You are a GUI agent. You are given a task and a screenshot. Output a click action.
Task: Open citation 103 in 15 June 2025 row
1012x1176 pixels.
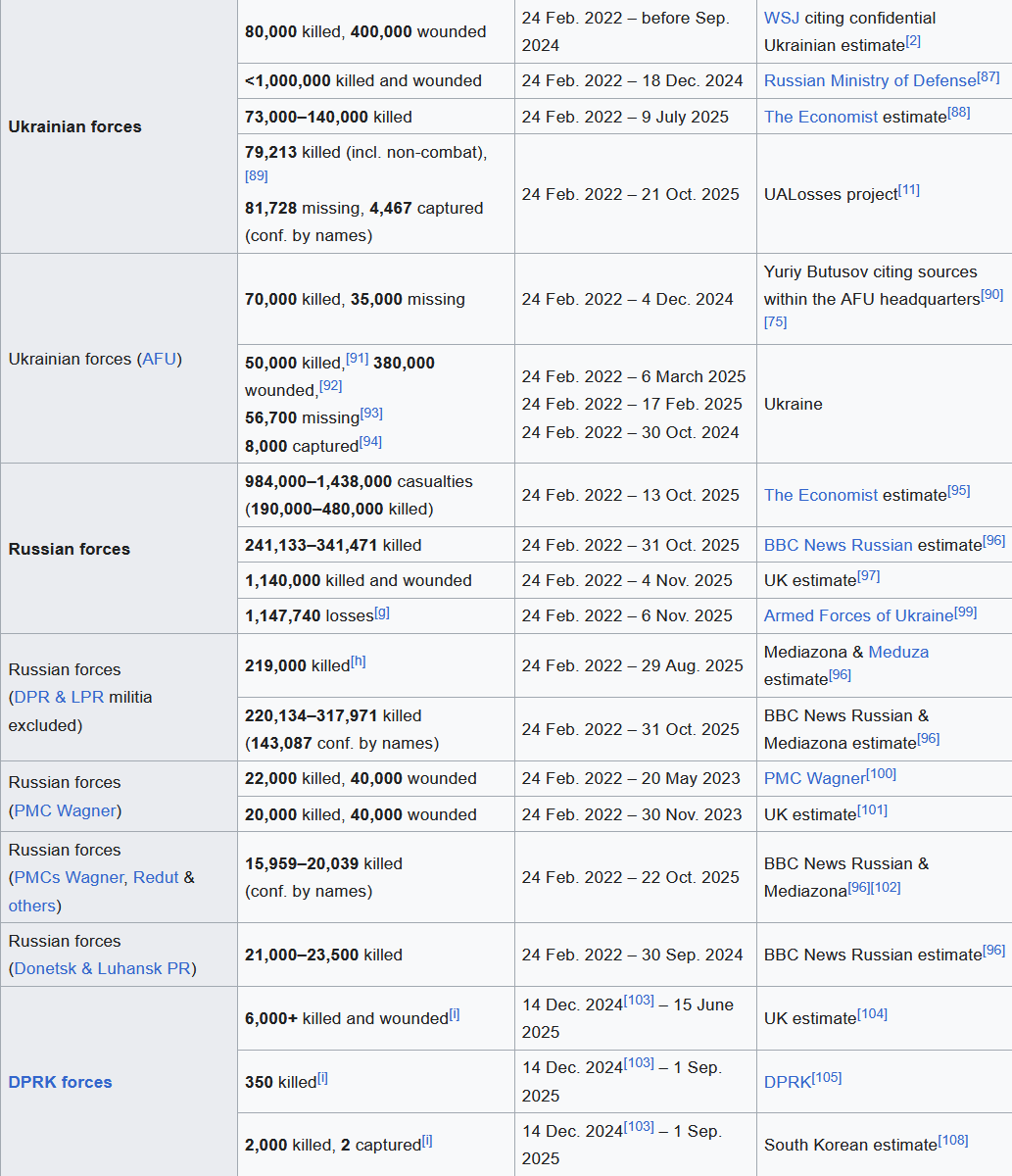pyautogui.click(x=639, y=1001)
